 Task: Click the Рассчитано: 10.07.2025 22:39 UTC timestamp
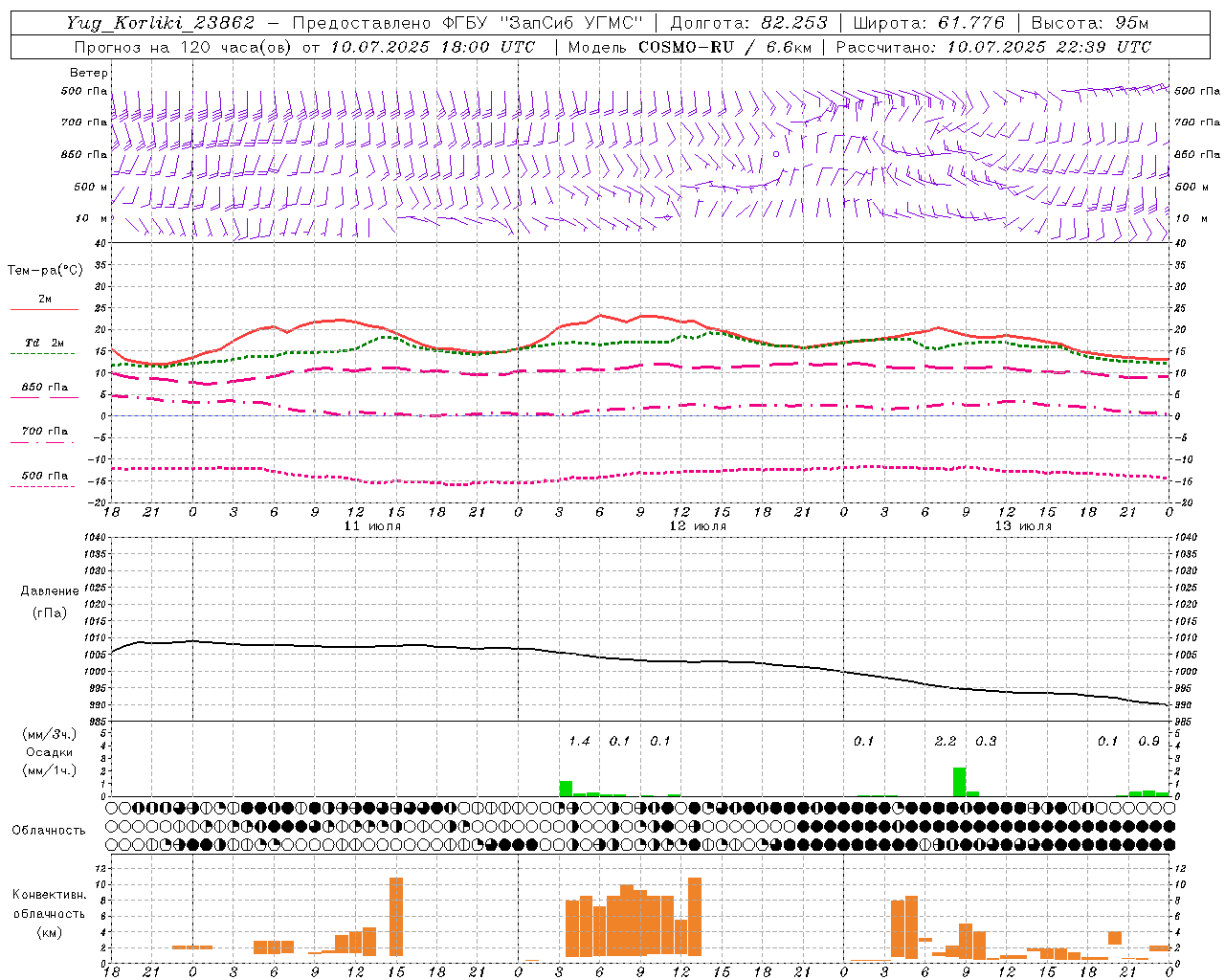pos(993,47)
